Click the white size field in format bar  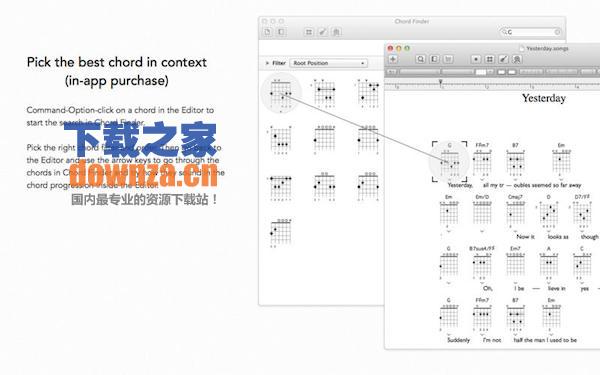(480, 72)
